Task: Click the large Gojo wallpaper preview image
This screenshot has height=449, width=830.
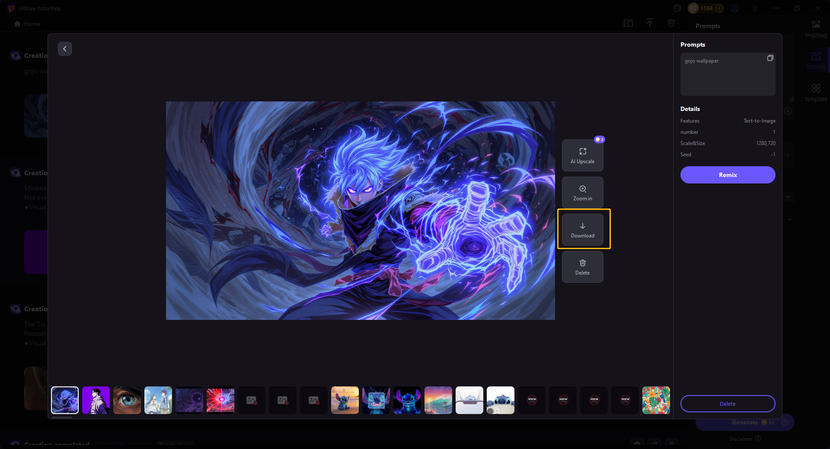Action: click(360, 210)
